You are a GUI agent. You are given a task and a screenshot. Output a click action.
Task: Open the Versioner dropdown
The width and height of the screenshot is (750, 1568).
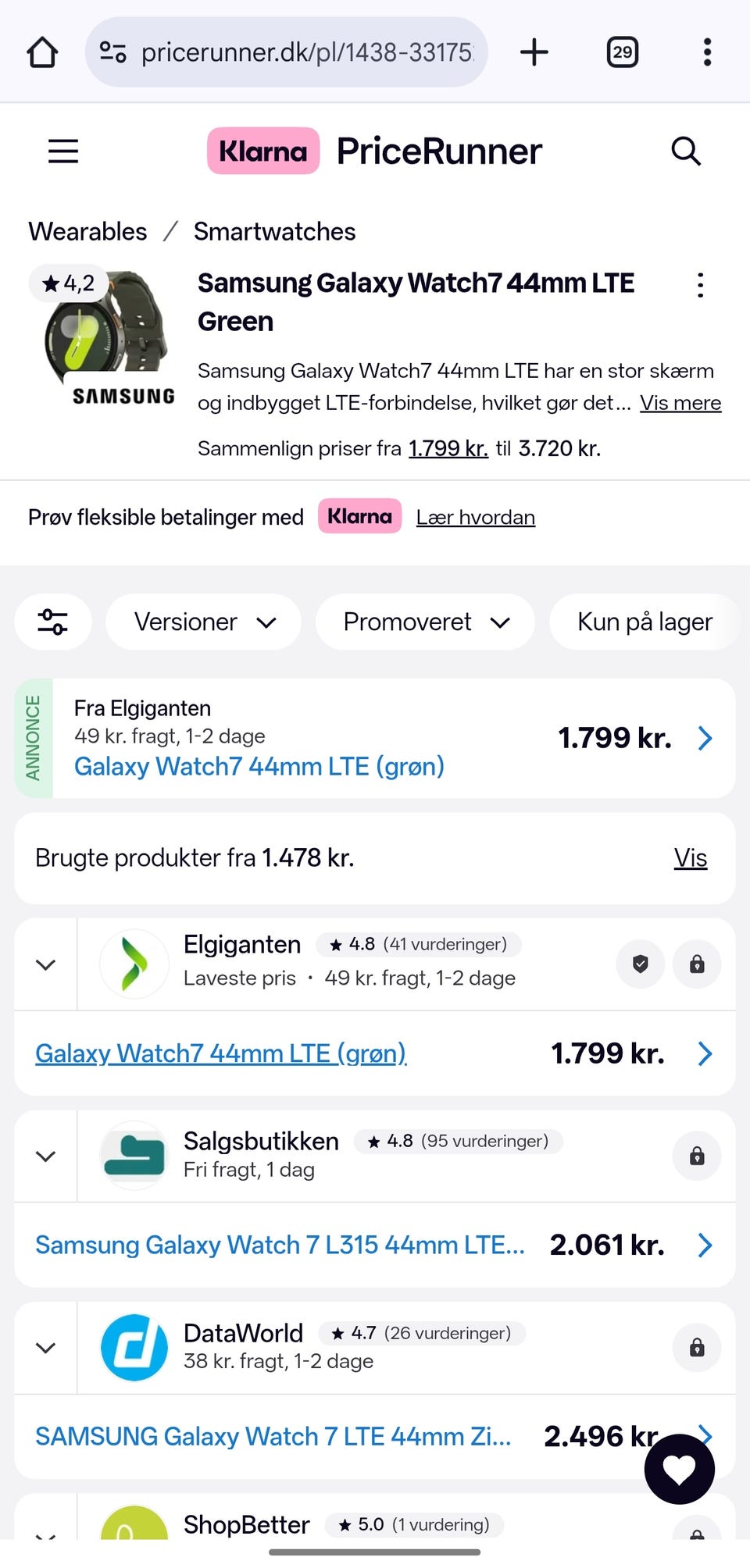pyautogui.click(x=204, y=622)
